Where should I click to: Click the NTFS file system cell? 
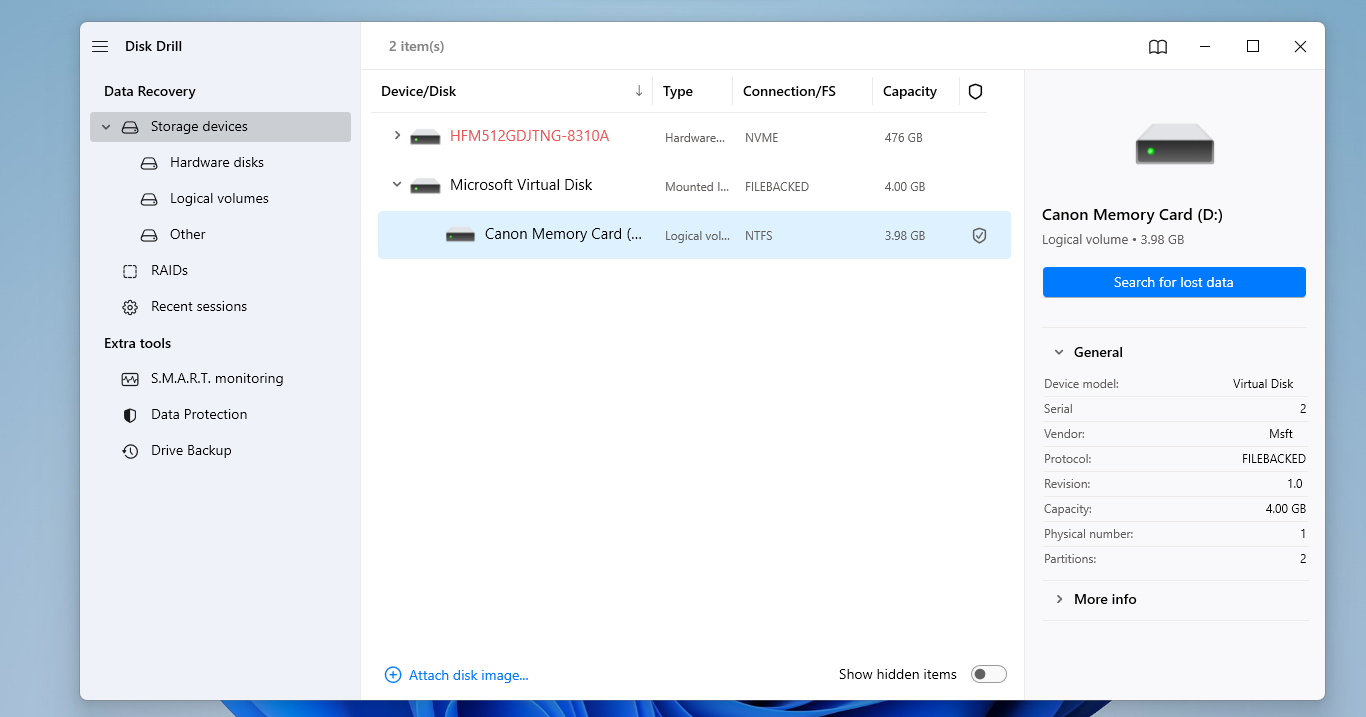point(759,236)
